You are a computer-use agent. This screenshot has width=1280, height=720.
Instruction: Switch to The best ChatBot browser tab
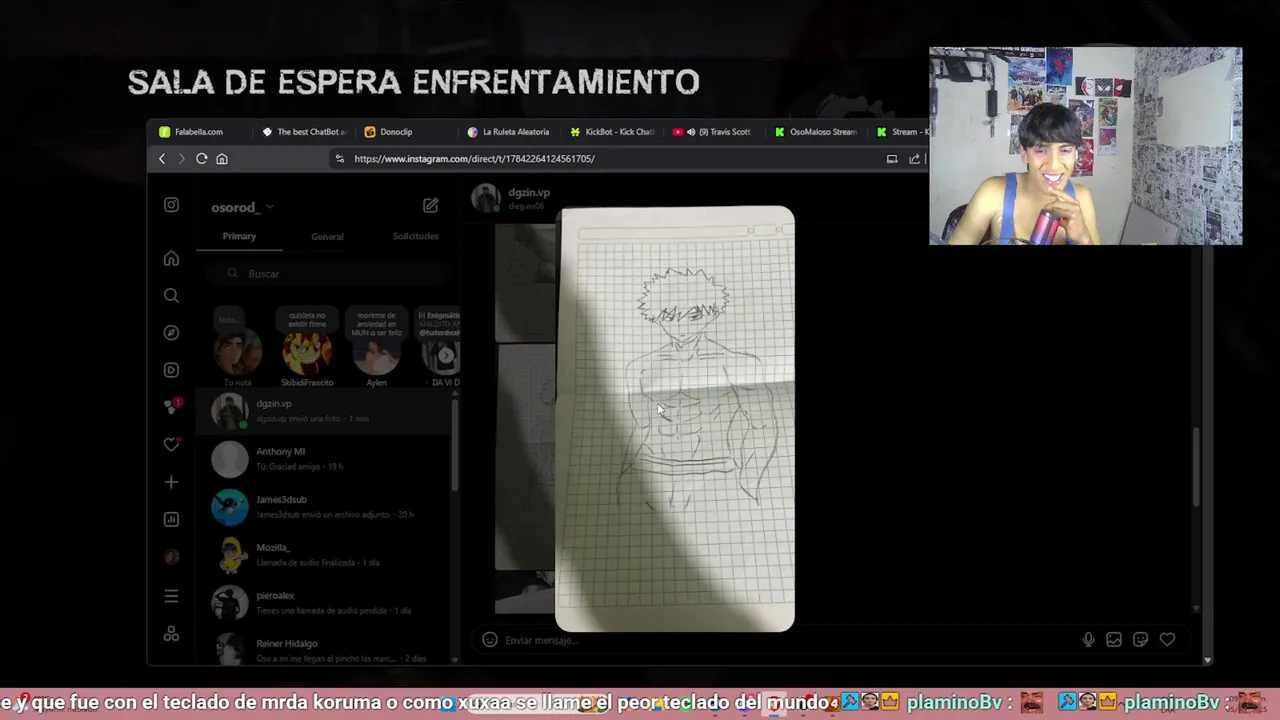(x=305, y=132)
